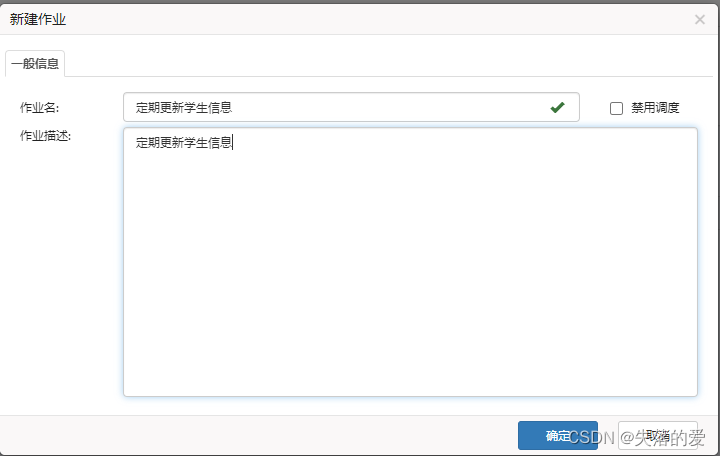Screen dimensions: 720x456
Task: Click the empty footer bar left of 确定
Action: point(259,435)
